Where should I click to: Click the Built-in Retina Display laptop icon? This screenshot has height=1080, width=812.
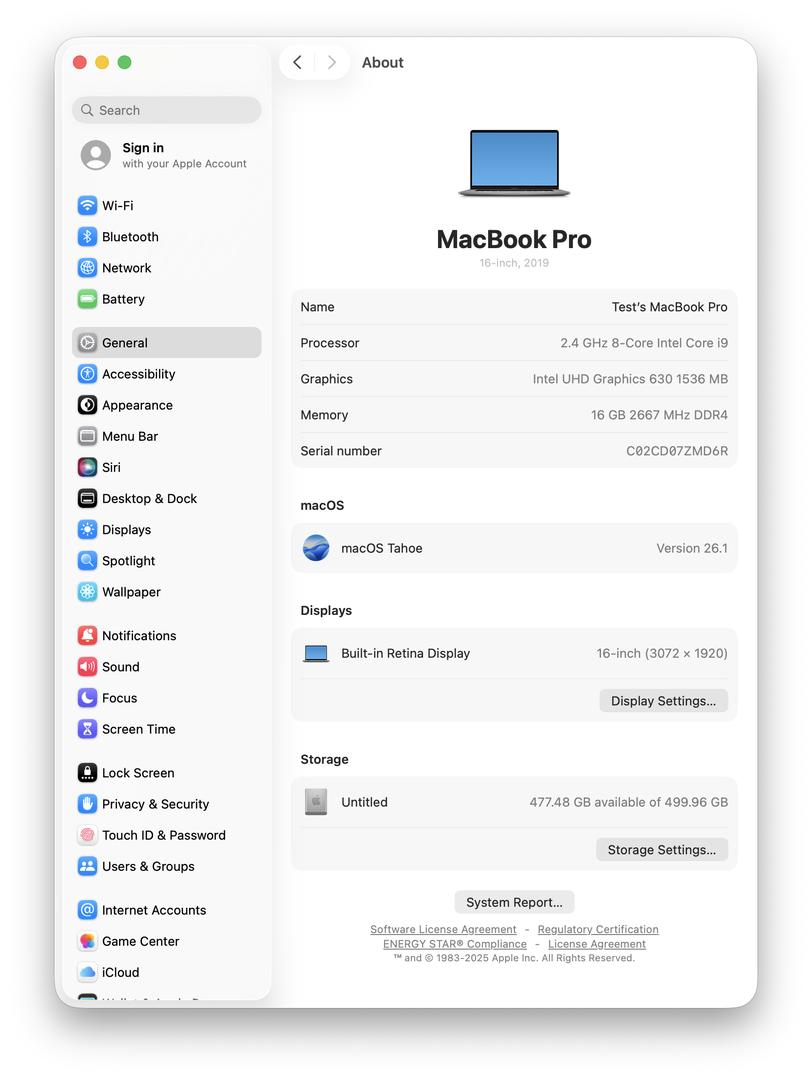(x=316, y=653)
